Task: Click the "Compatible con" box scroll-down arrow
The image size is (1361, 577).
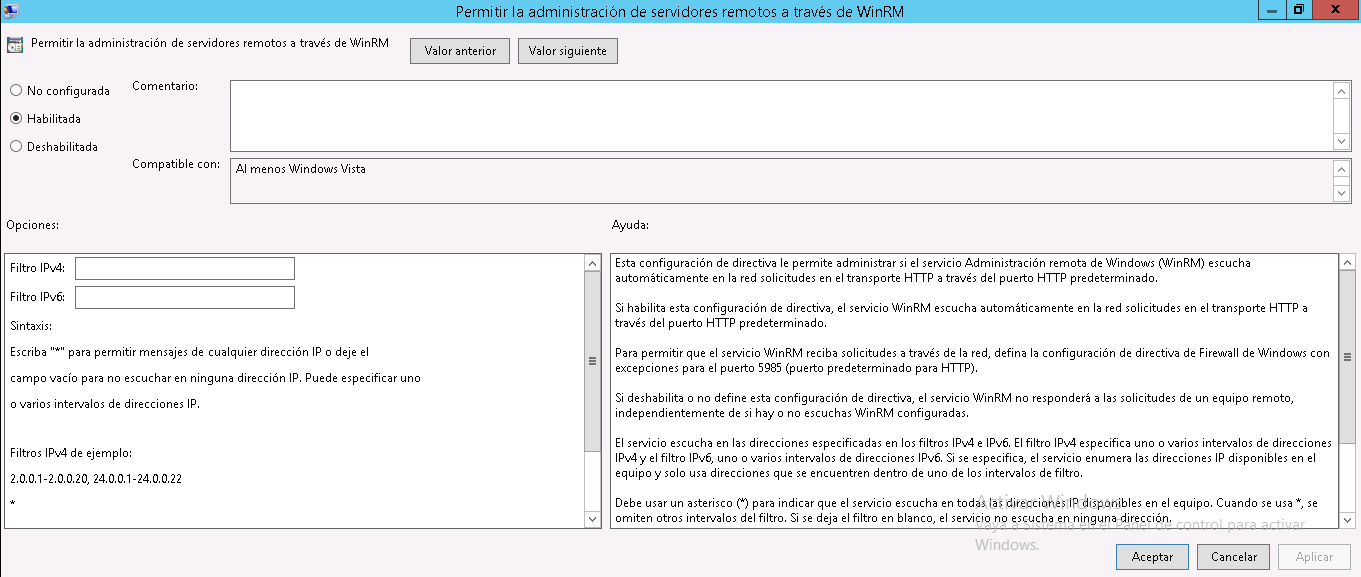Action: (x=1342, y=193)
